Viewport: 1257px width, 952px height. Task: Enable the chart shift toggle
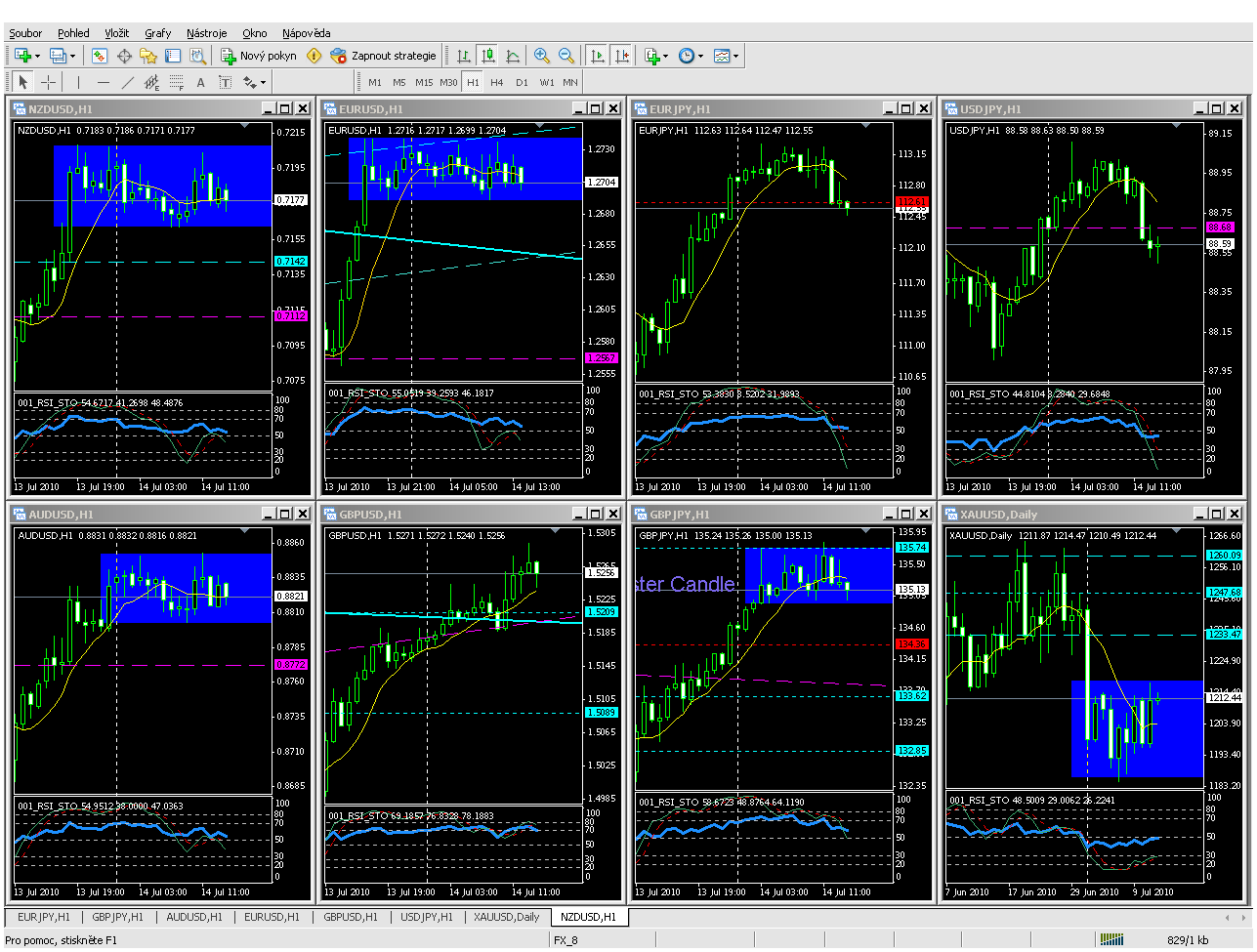tap(621, 57)
